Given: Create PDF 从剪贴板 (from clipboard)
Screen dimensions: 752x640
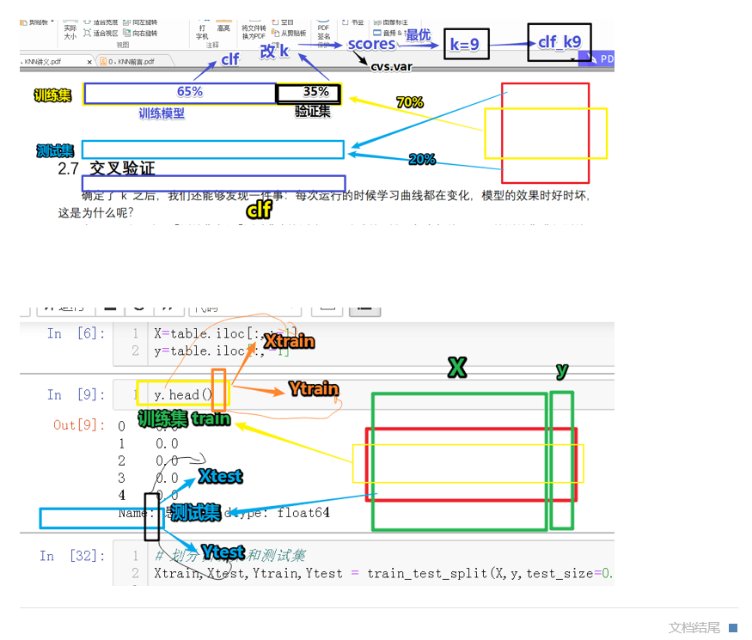Looking at the screenshot, I should click(x=289, y=33).
